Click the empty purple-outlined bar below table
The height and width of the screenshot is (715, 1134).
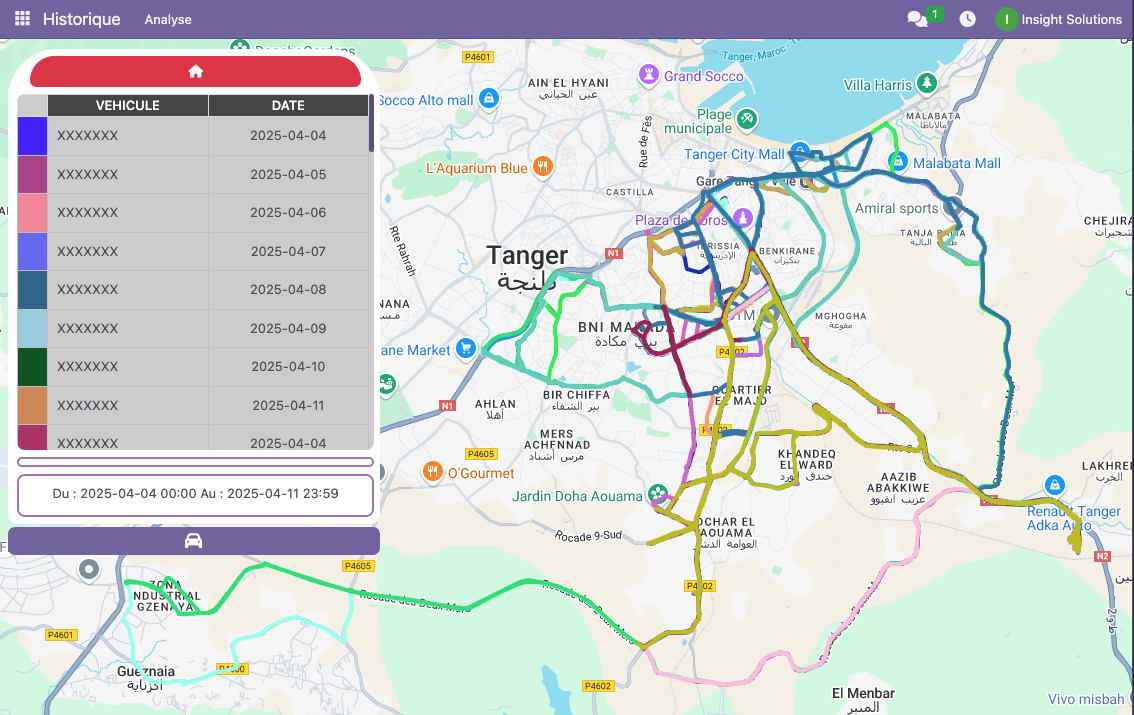coord(195,462)
